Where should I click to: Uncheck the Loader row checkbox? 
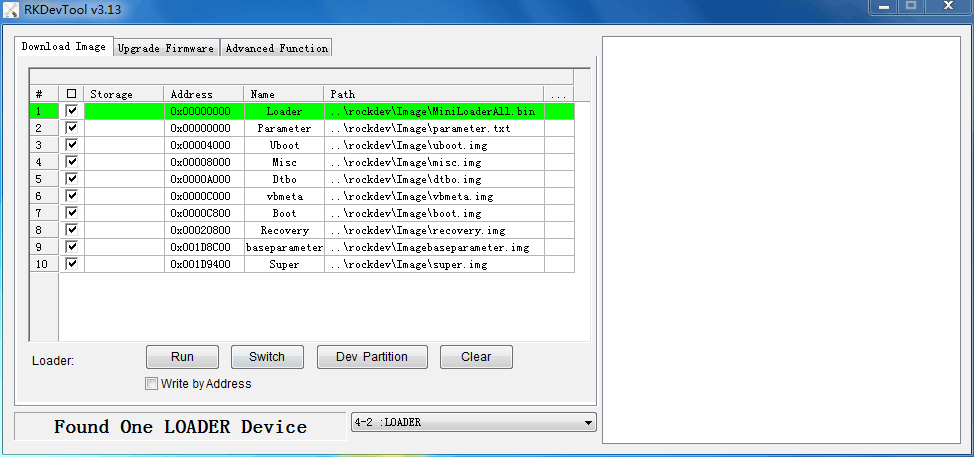[71, 111]
